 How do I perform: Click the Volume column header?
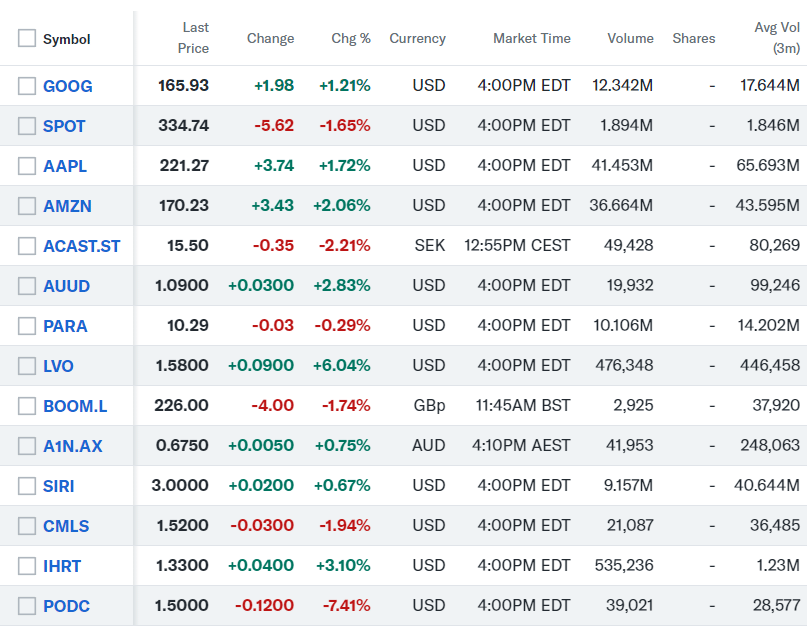(x=630, y=38)
